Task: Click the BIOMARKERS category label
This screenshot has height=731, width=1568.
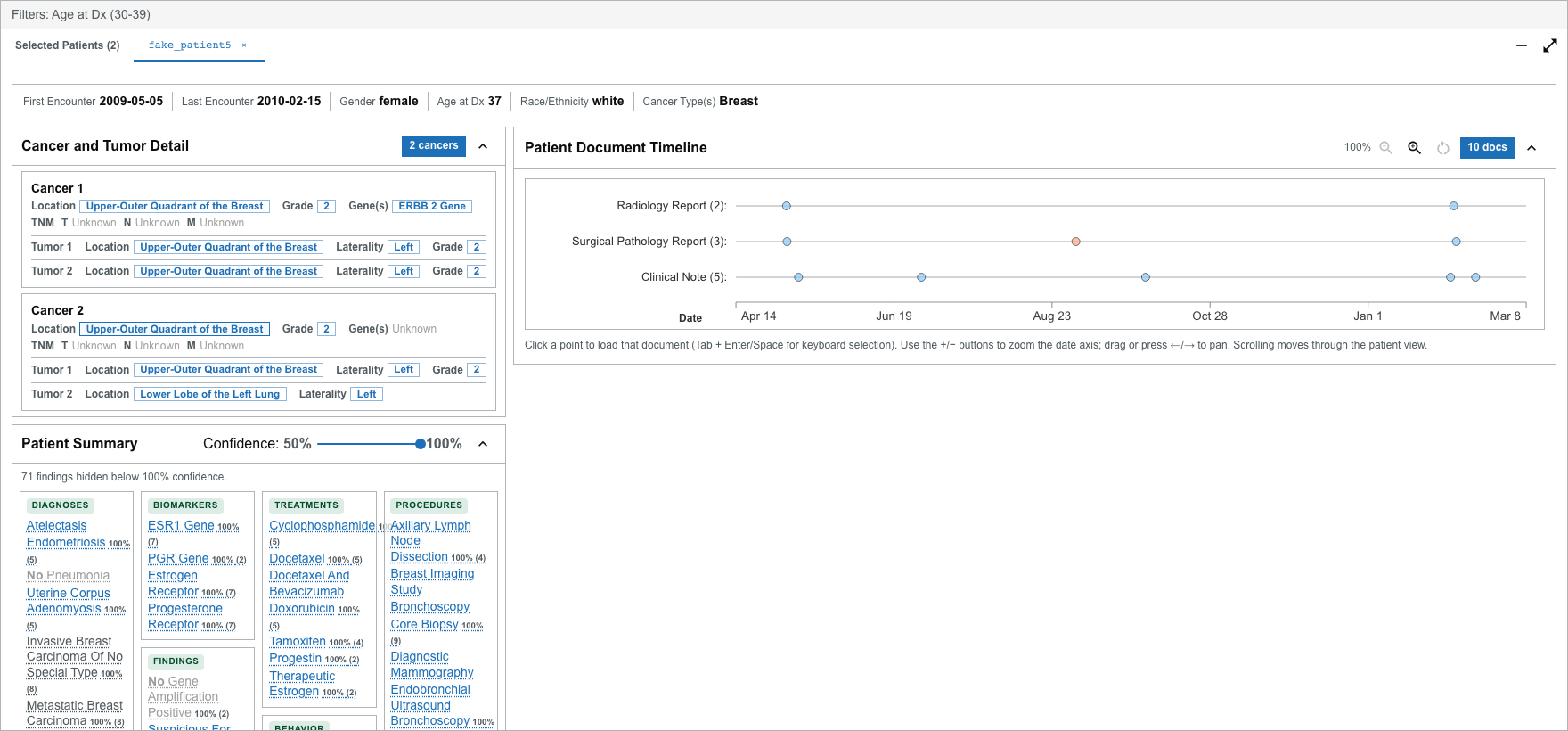Action: coord(185,505)
